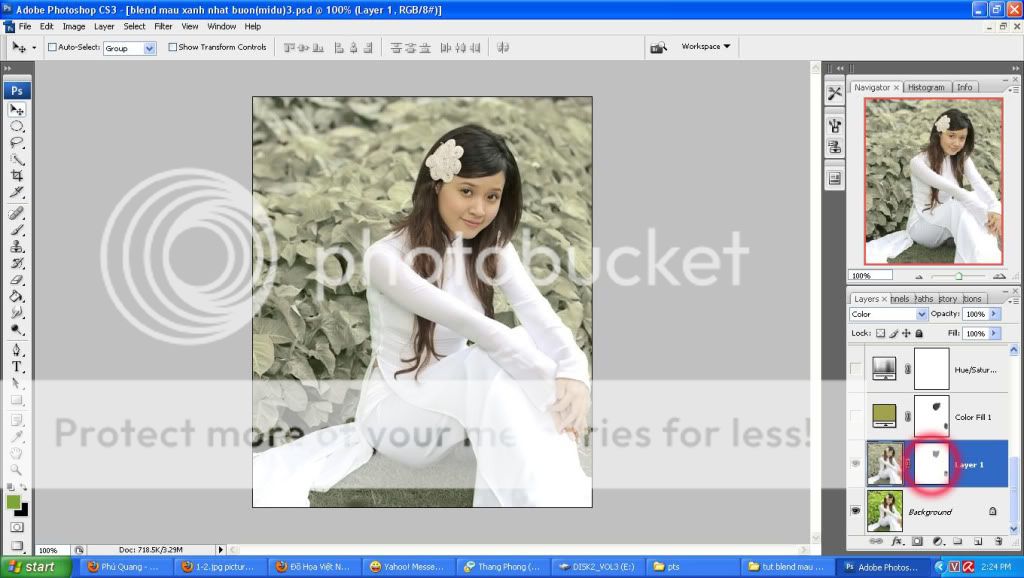
Task: Click the Windows start button
Action: tap(34, 567)
